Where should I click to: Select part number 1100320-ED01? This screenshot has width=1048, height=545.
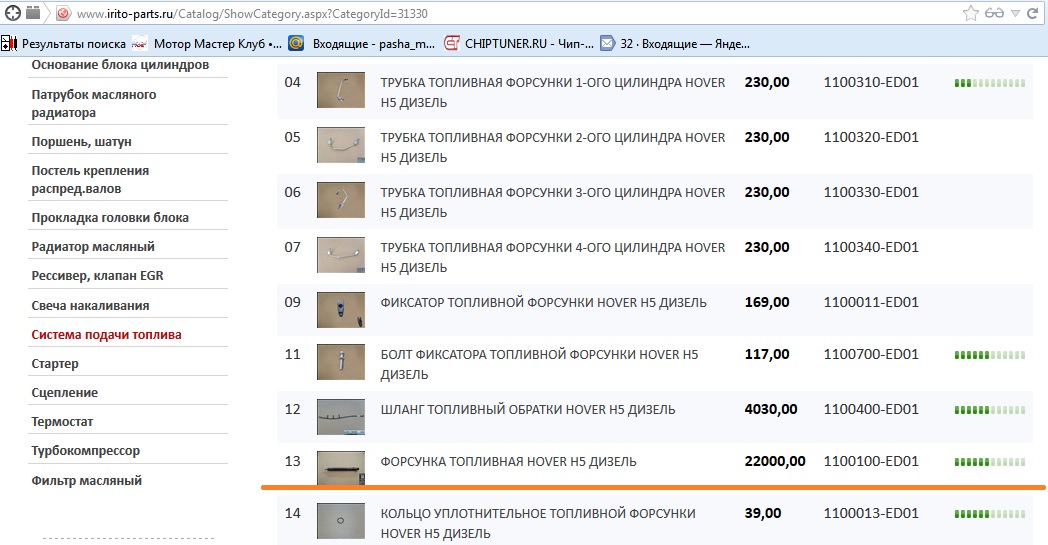(871, 137)
